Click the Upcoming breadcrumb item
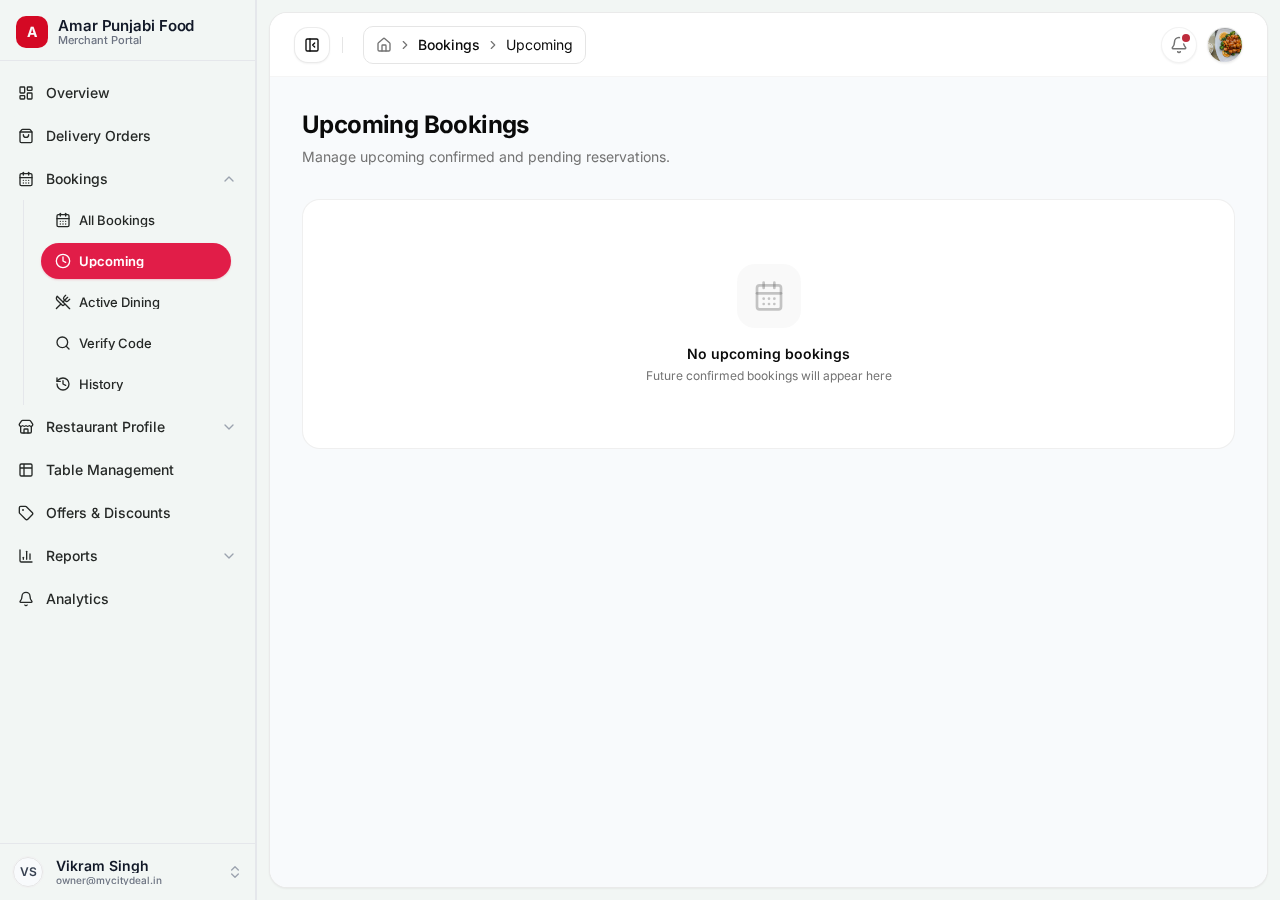This screenshot has width=1280, height=900. 539,45
